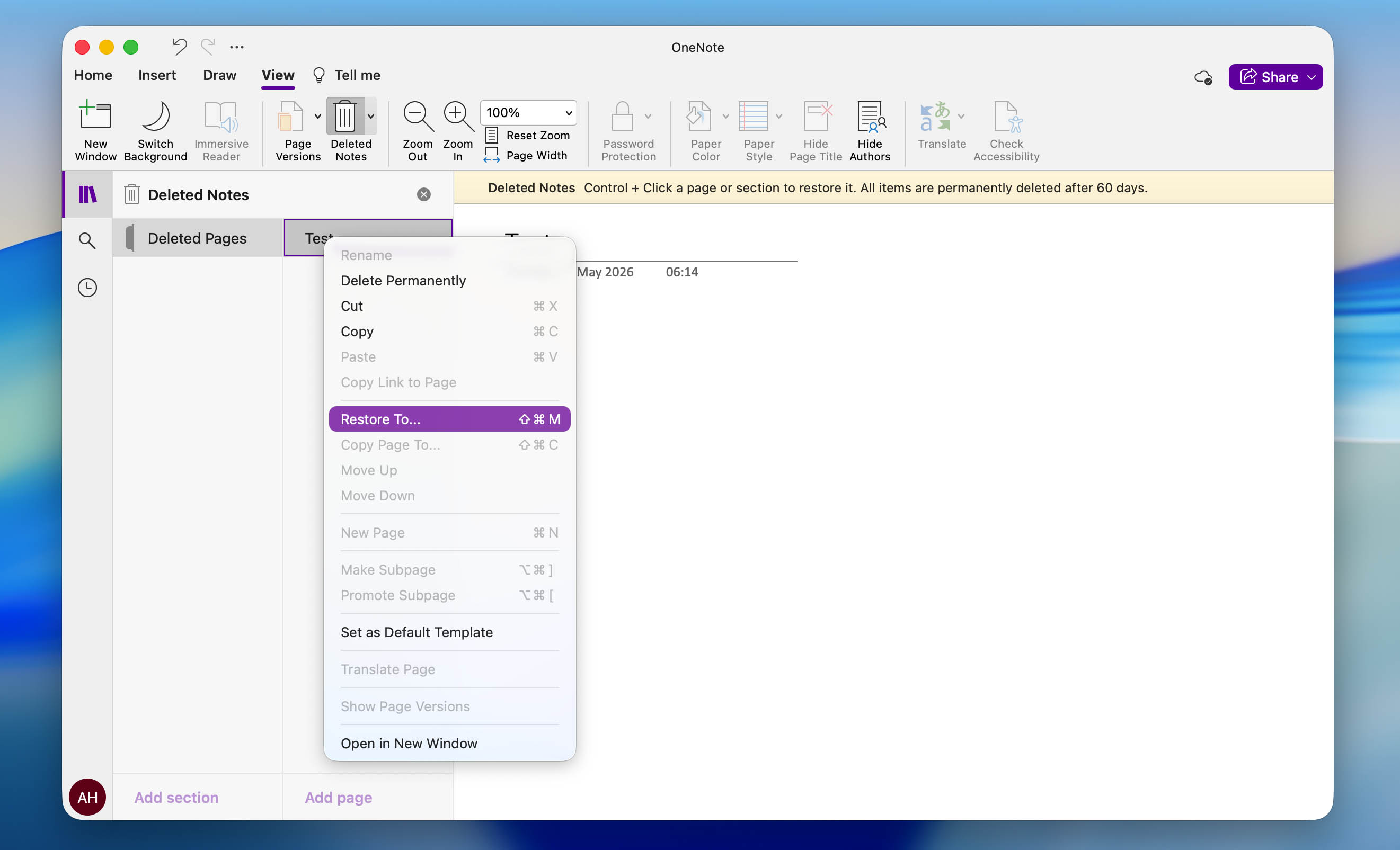Select the View ribbon tab
This screenshot has height=850, width=1400.
(x=278, y=75)
